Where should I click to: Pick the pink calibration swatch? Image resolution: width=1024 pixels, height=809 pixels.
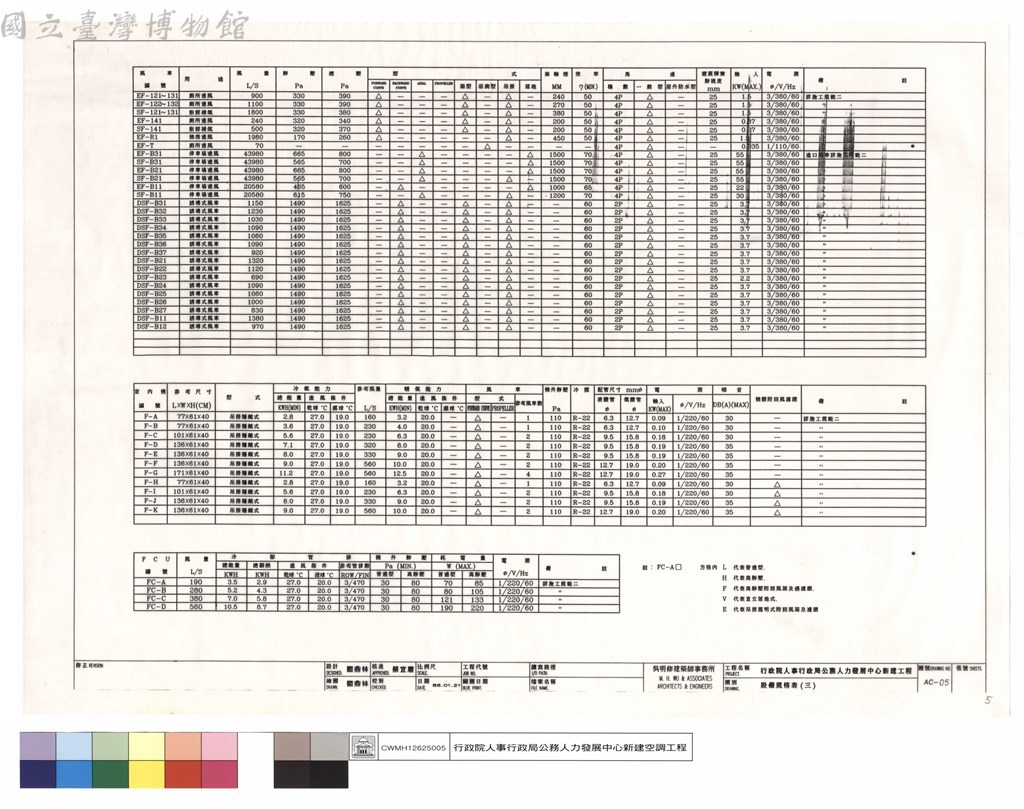[219, 746]
